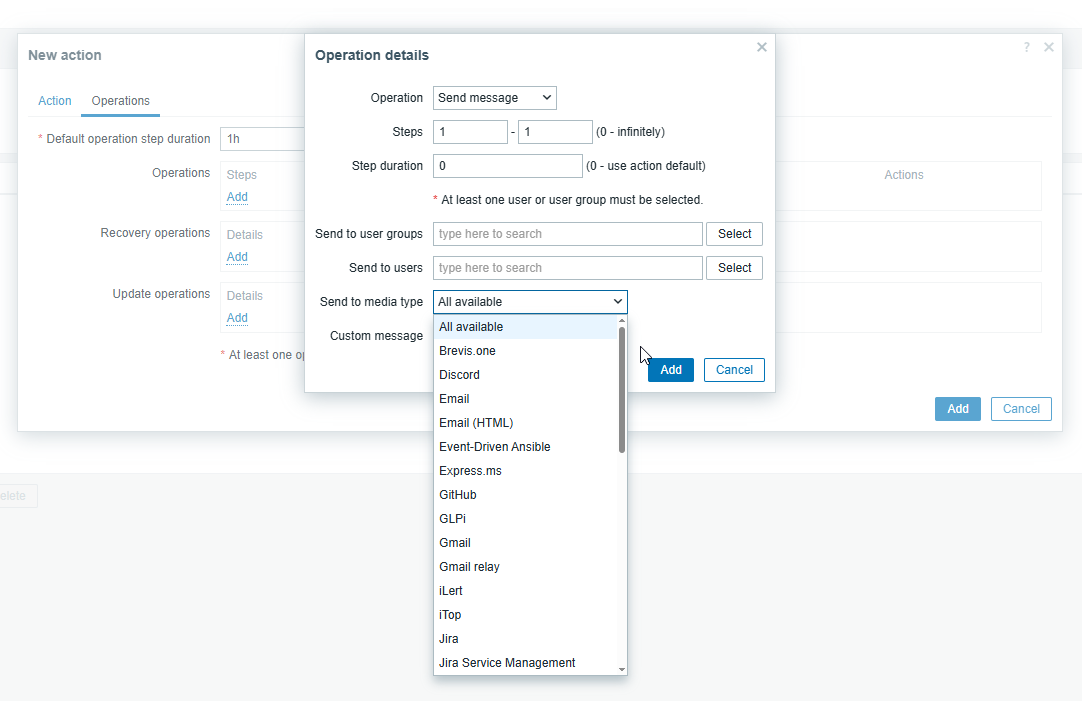Click Select button for Send to users

pos(734,268)
